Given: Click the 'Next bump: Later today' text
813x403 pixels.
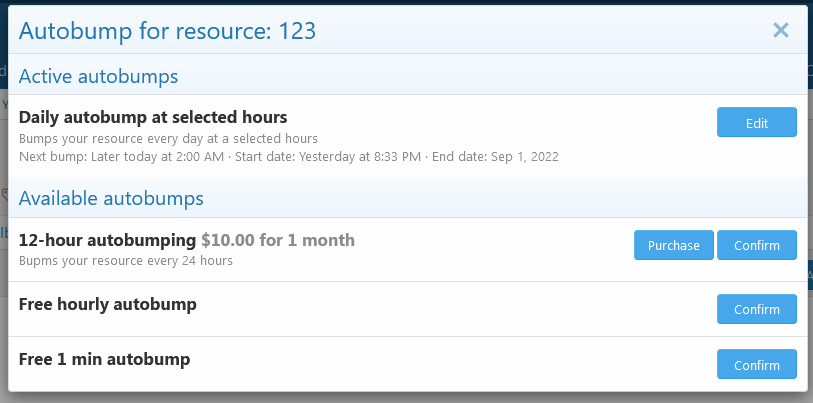Looking at the screenshot, I should coord(121,157).
